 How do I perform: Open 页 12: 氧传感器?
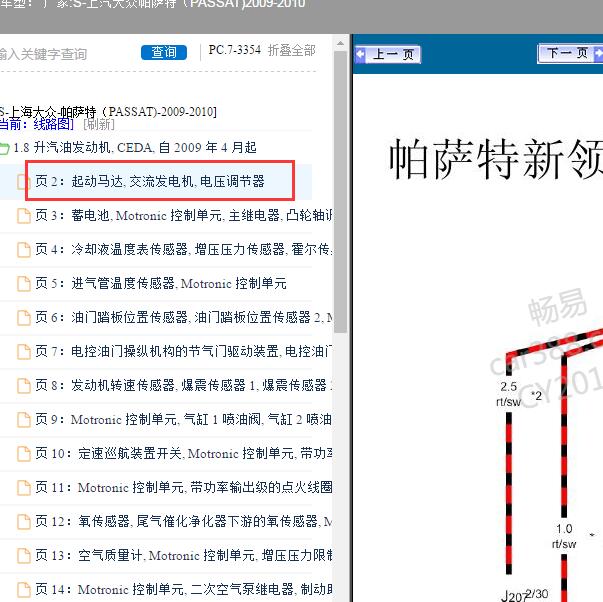(x=184, y=521)
